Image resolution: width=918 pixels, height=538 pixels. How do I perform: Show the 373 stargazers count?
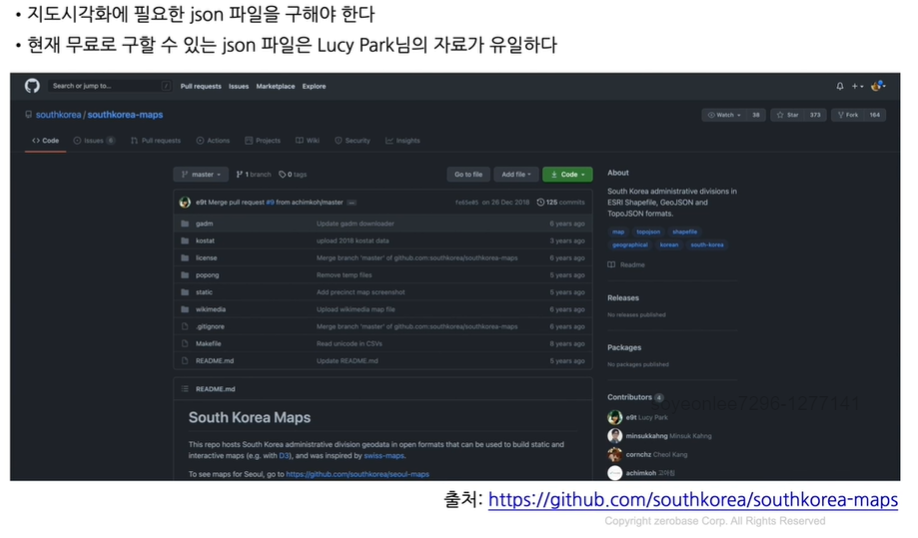pos(815,115)
